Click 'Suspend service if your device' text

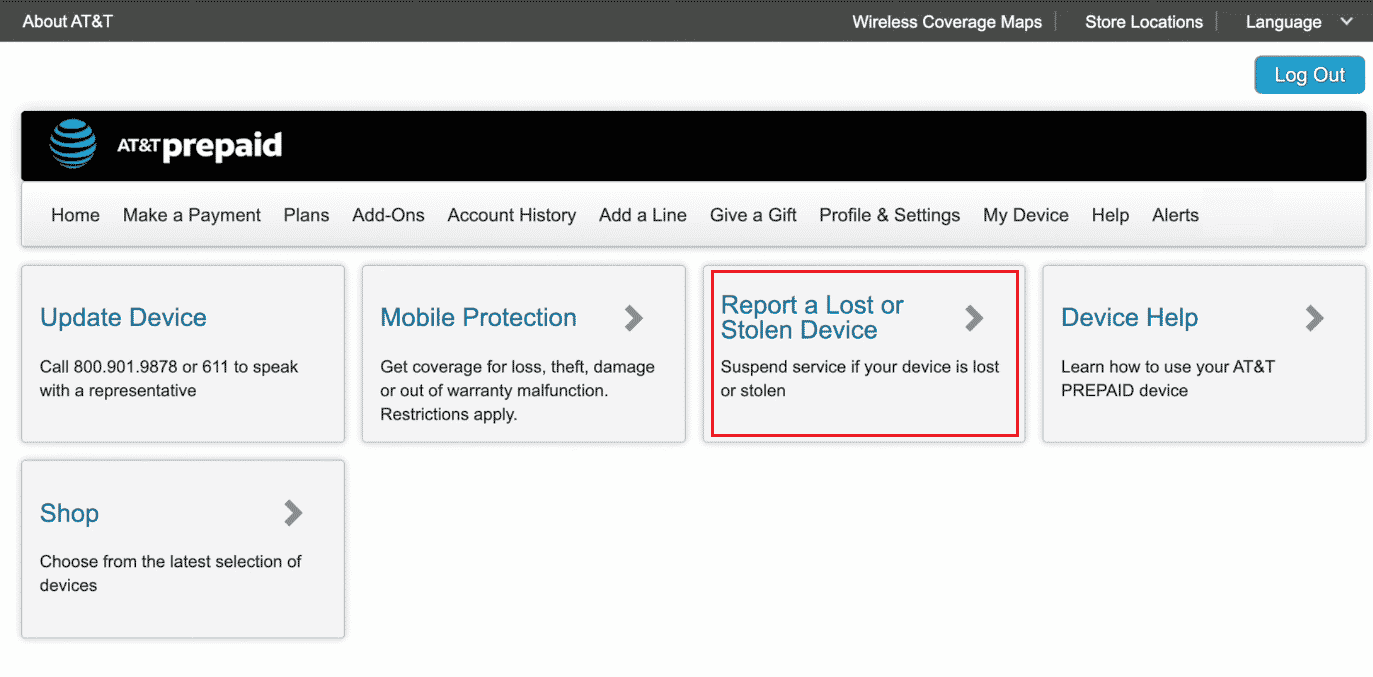tap(860, 379)
